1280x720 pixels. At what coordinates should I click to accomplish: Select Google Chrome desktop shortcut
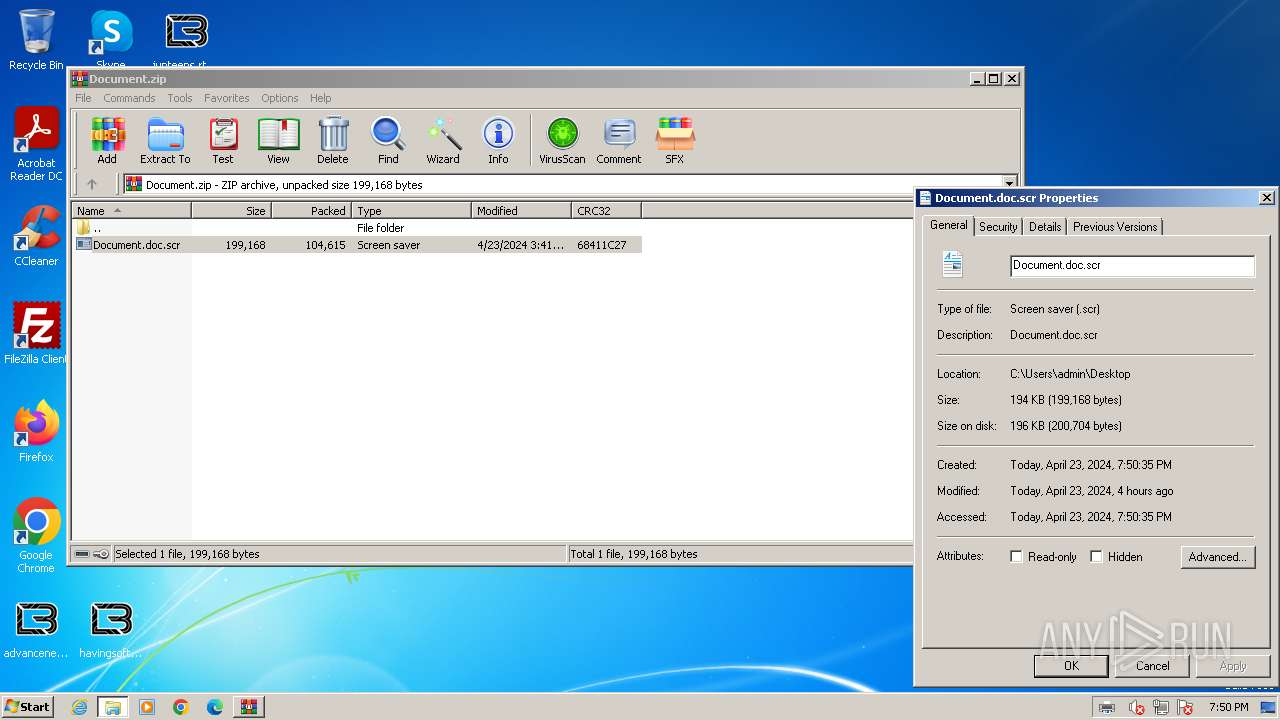point(36,535)
